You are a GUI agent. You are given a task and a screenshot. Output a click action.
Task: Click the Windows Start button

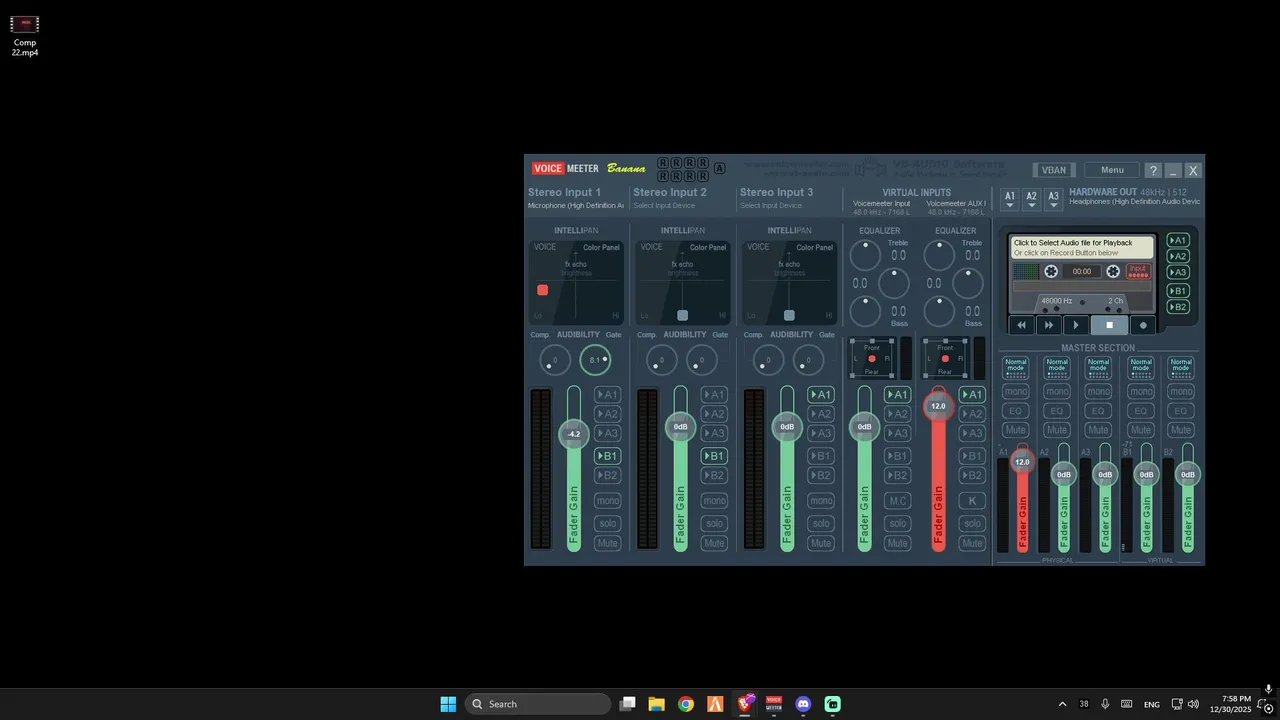[x=448, y=704]
